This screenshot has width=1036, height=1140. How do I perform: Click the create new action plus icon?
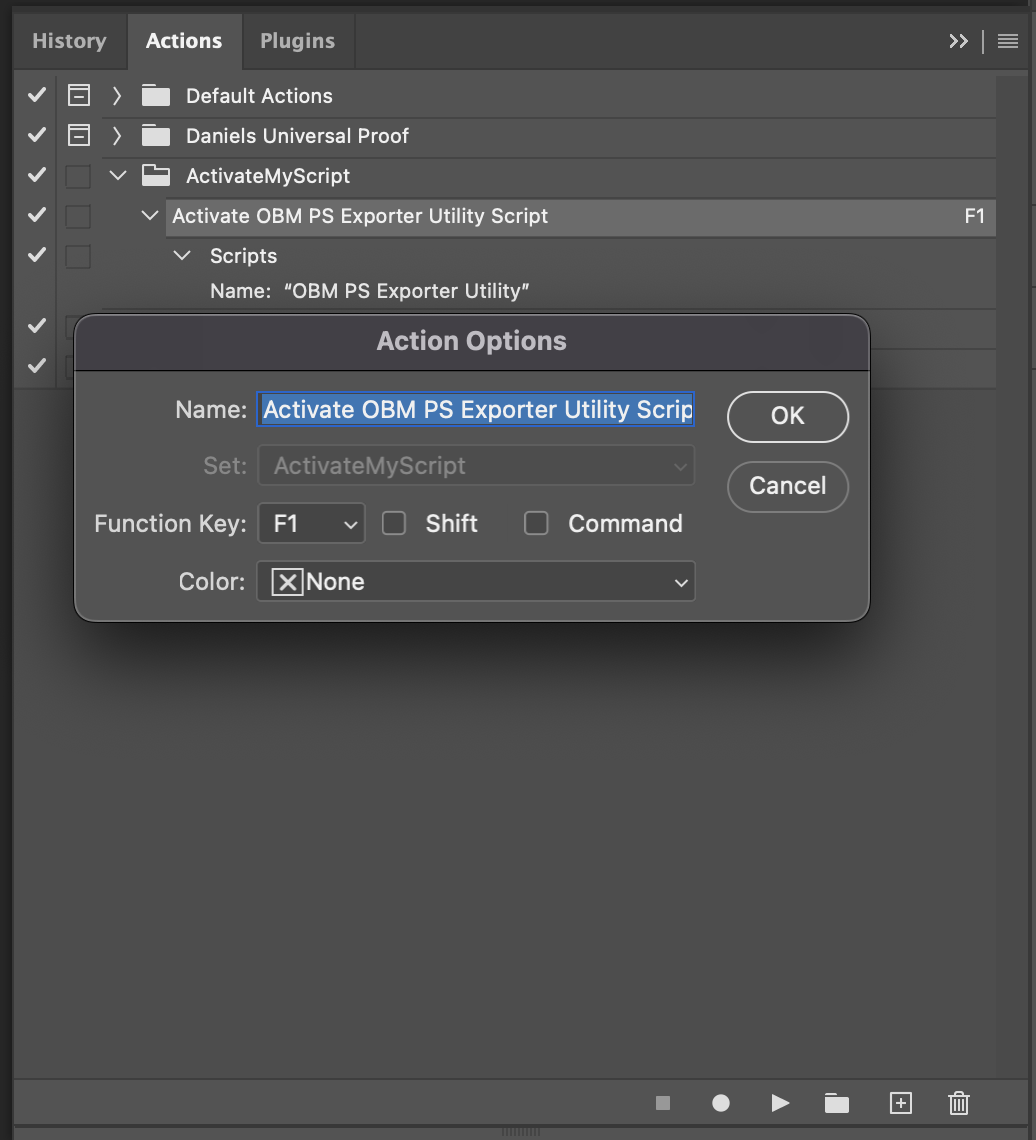(x=900, y=1103)
